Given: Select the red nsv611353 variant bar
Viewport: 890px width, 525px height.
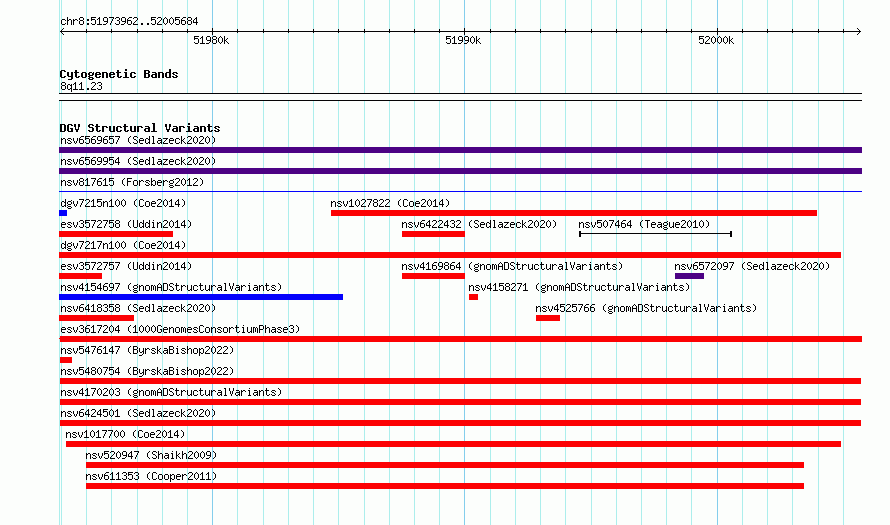Looking at the screenshot, I should point(445,486).
